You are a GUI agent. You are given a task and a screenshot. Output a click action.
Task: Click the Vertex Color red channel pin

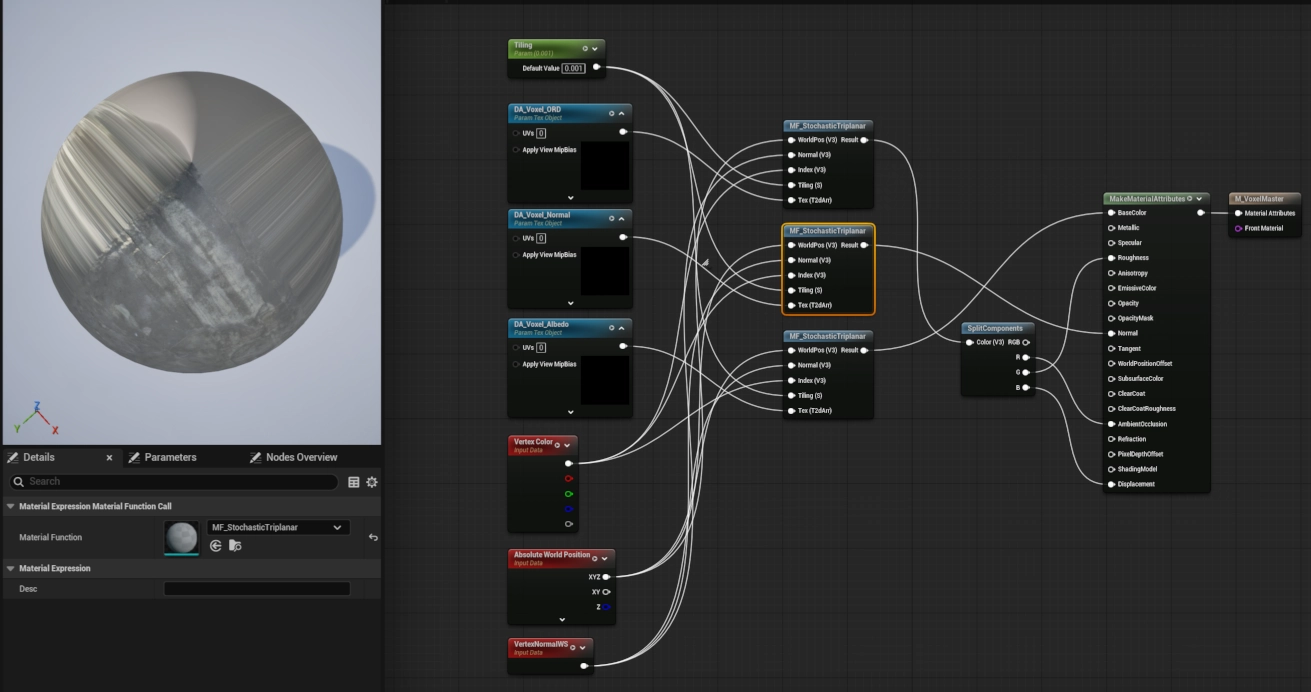(x=569, y=478)
